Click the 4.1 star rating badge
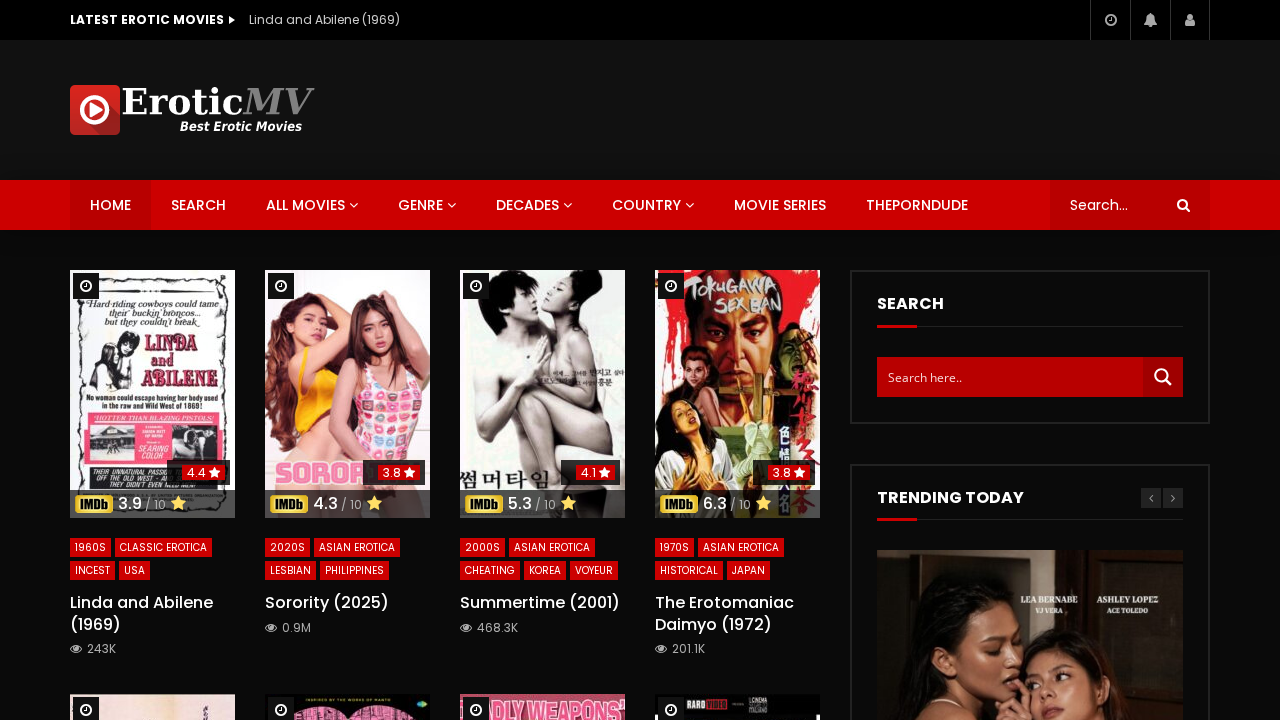Viewport: 1280px width, 720px height. click(x=593, y=473)
